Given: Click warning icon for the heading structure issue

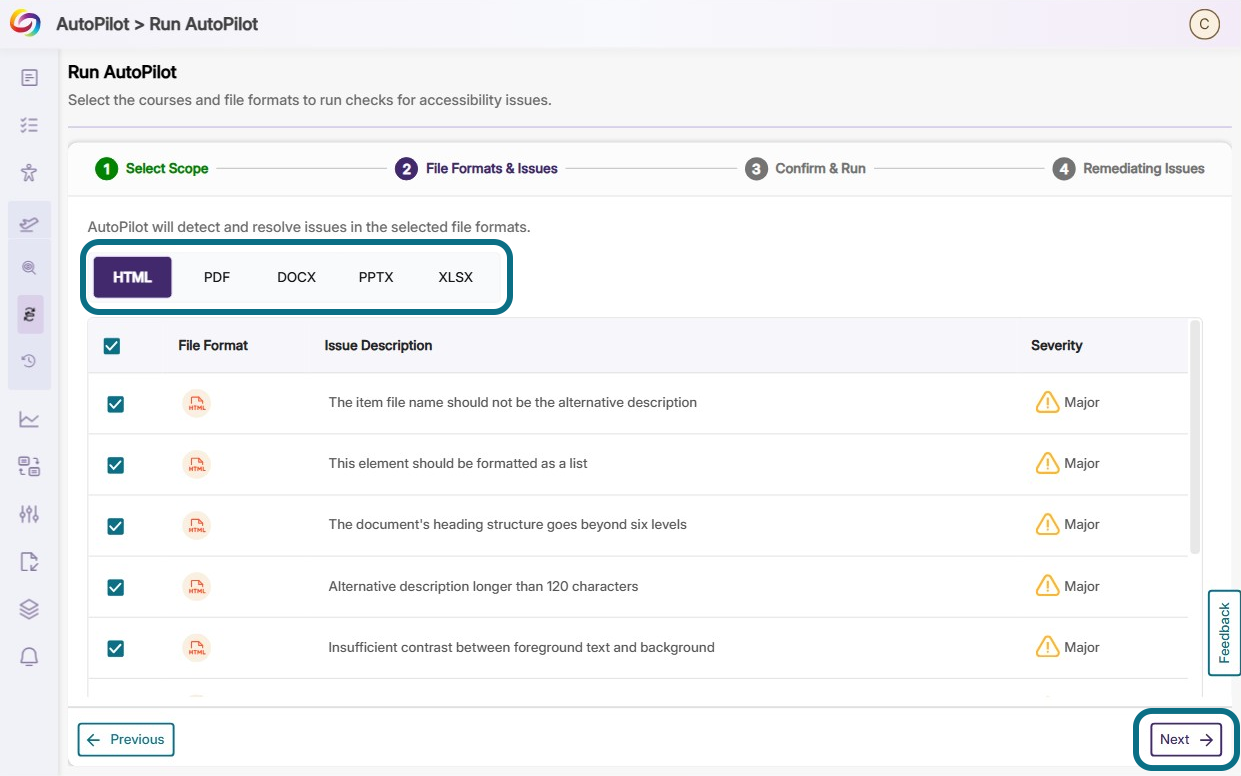Looking at the screenshot, I should 1047,524.
